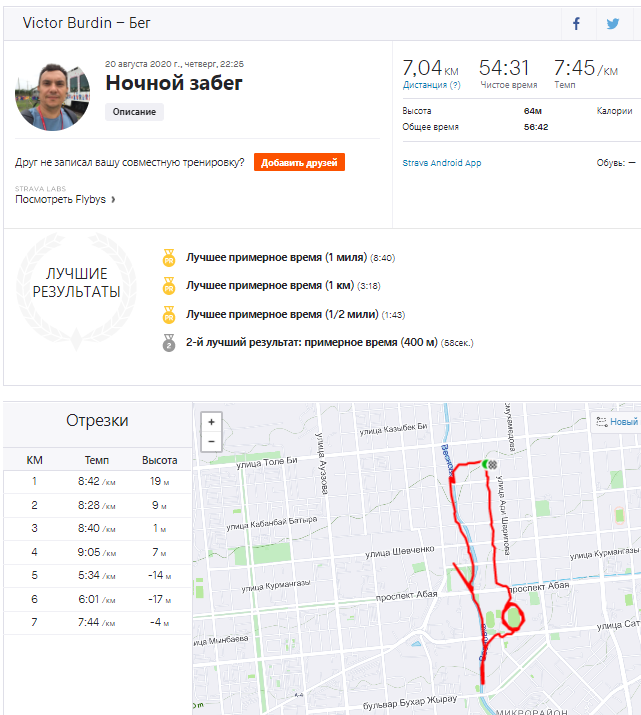Click the start/finish marker on the map
The width and height of the screenshot is (641, 715).
(x=488, y=464)
